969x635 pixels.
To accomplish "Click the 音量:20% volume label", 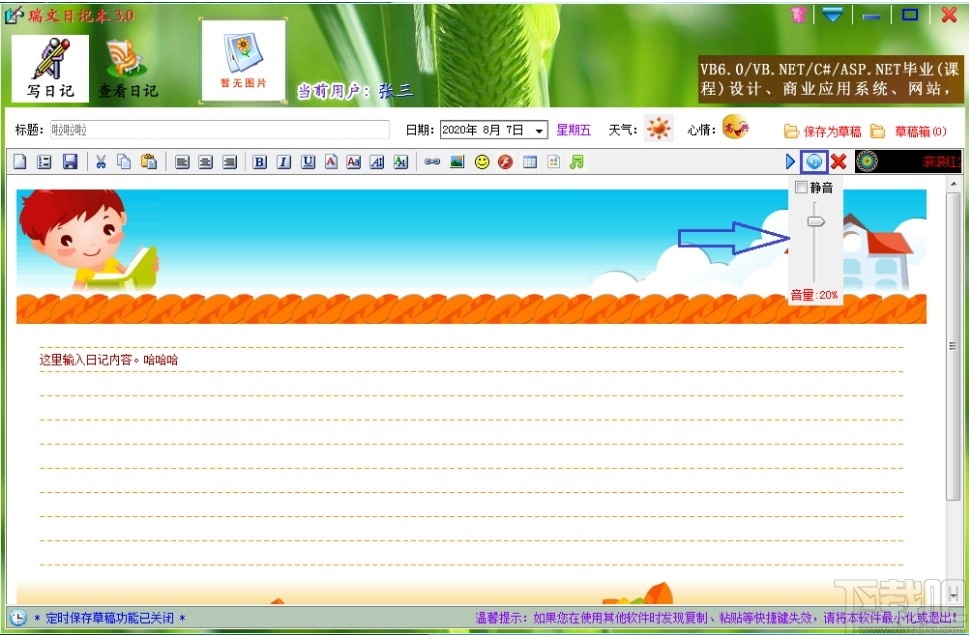I will click(x=814, y=295).
